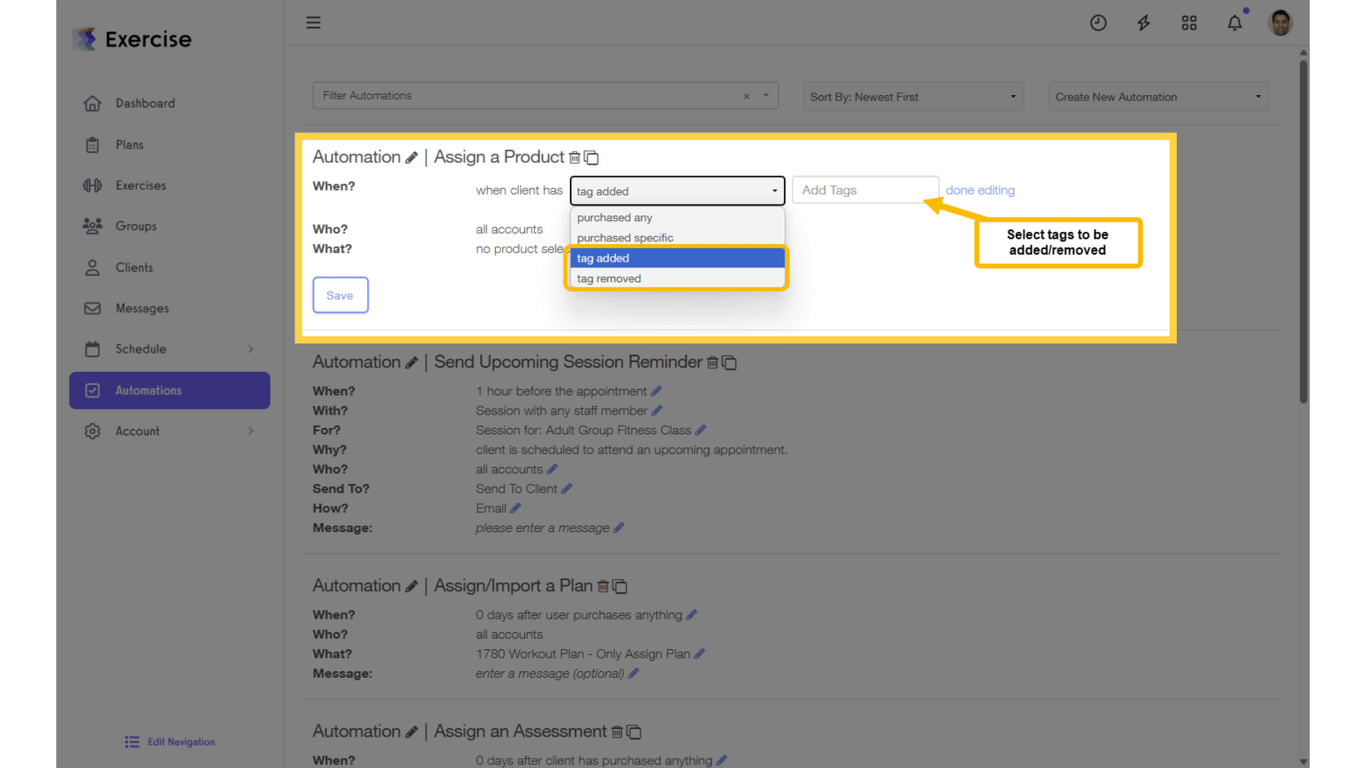1366x768 pixels.
Task: Edit the 1780 Workout Plan selection pencil
Action: click(699, 653)
